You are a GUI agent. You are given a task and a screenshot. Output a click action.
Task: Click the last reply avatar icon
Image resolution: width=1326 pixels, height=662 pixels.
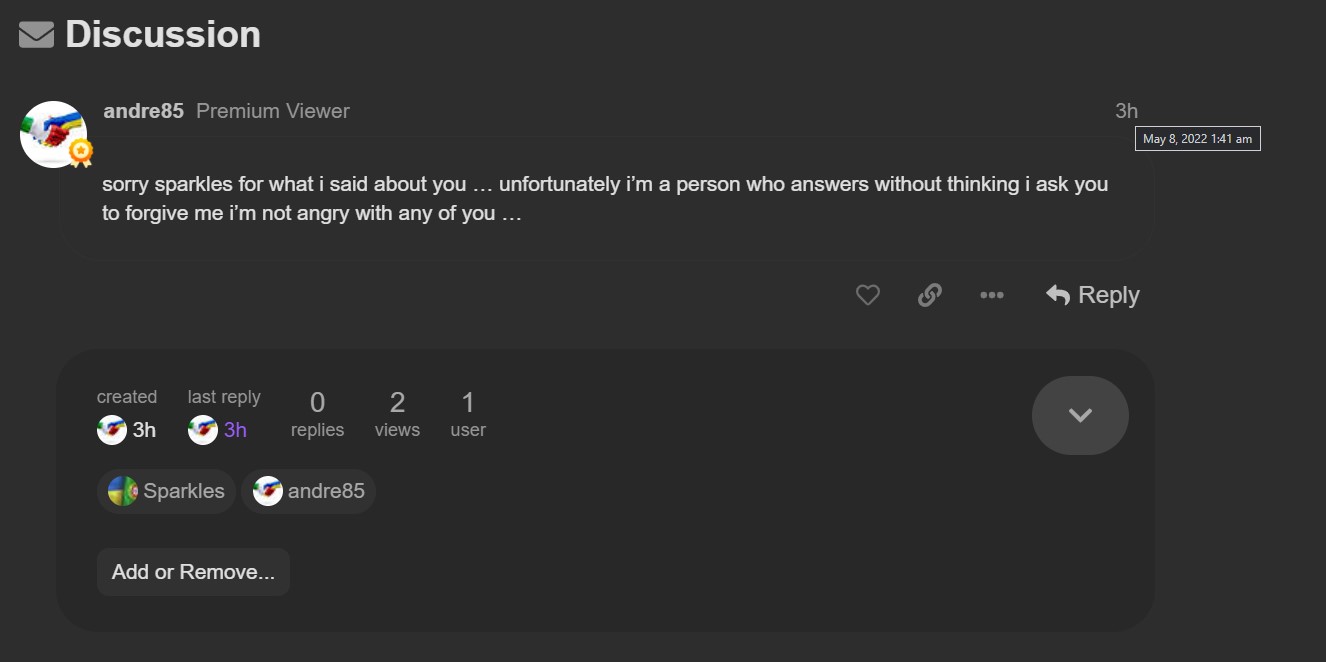pos(203,430)
